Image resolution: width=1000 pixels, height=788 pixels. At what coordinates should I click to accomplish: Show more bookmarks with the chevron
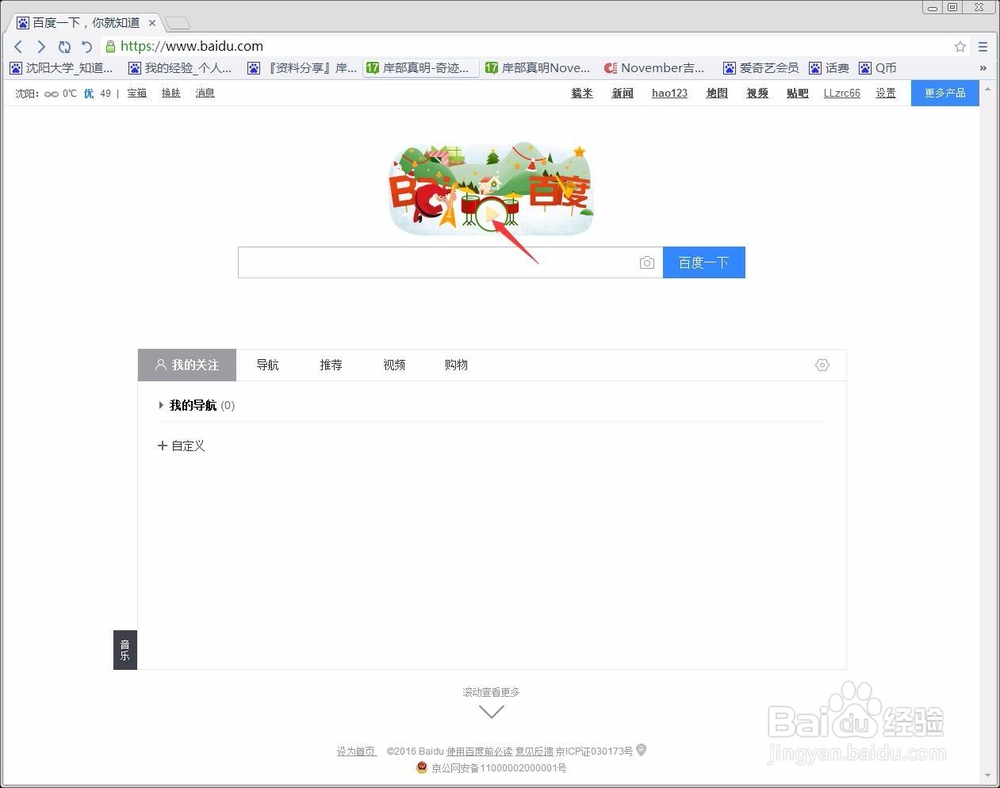click(983, 68)
